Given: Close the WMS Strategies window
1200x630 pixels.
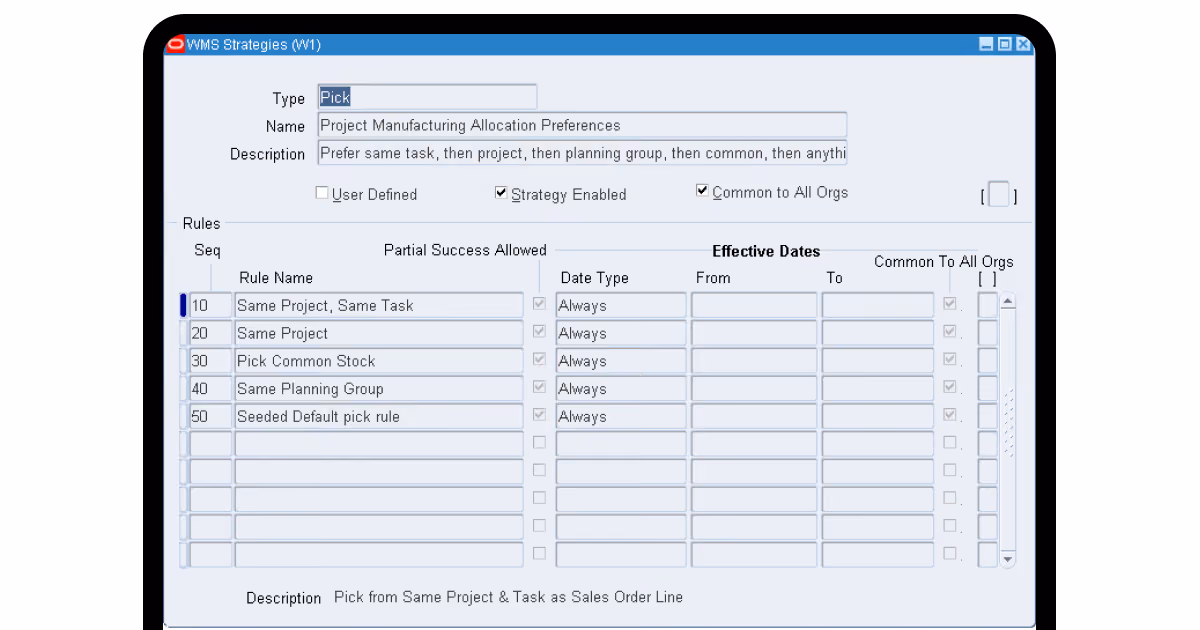Looking at the screenshot, I should pos(1022,44).
